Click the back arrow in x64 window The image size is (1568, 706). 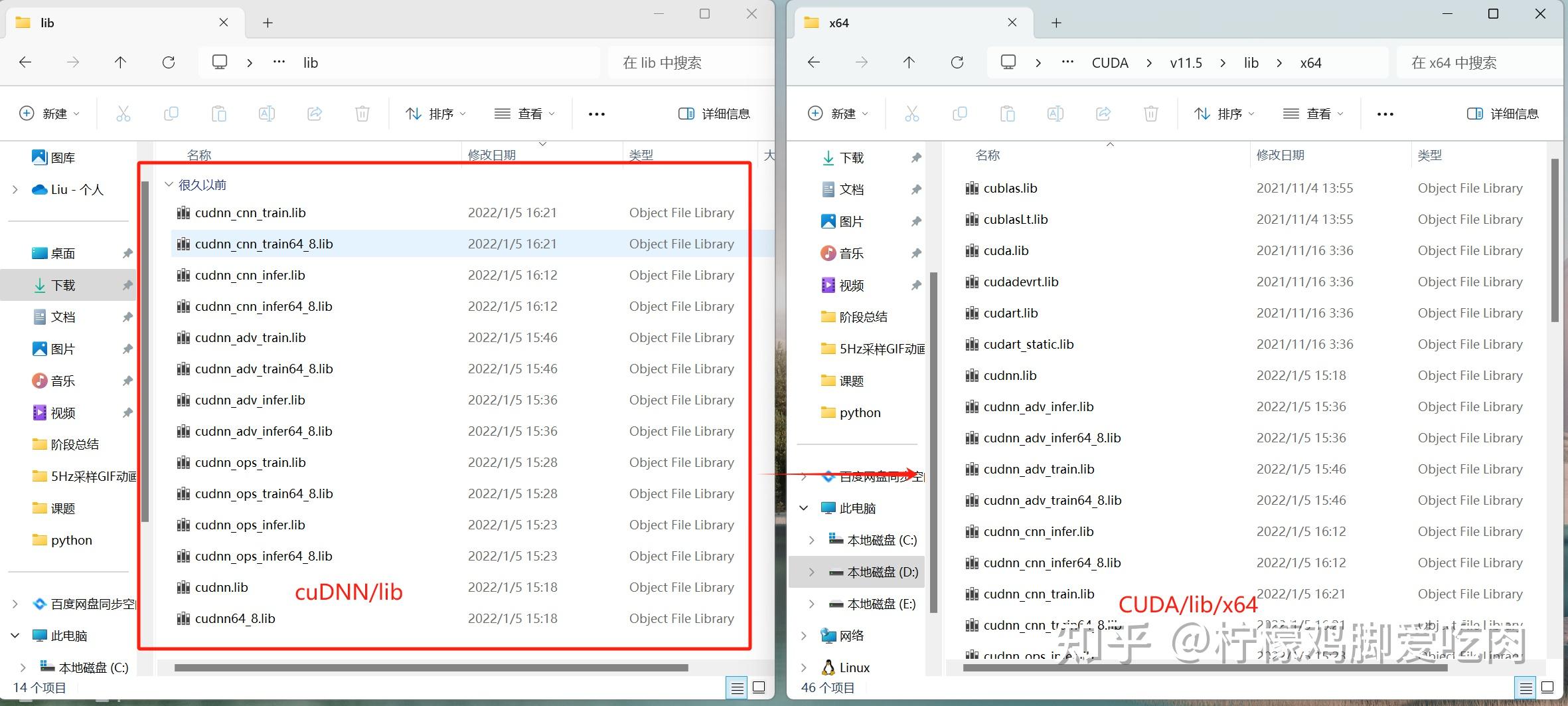[x=813, y=62]
